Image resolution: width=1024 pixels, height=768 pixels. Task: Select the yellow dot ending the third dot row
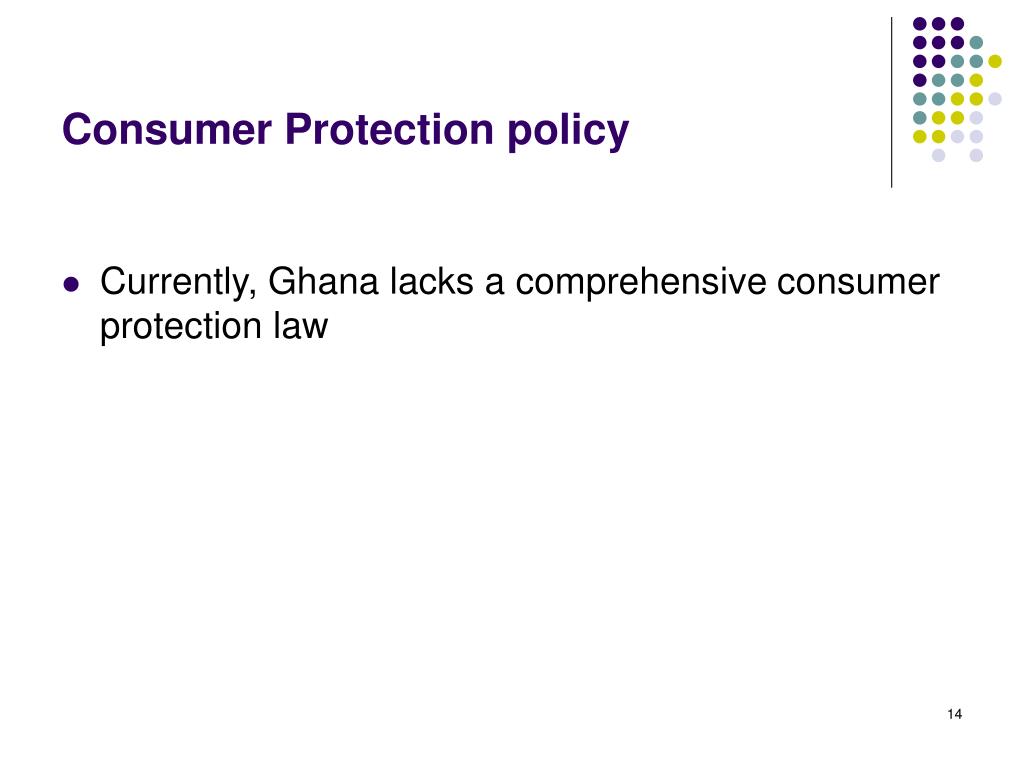point(995,61)
